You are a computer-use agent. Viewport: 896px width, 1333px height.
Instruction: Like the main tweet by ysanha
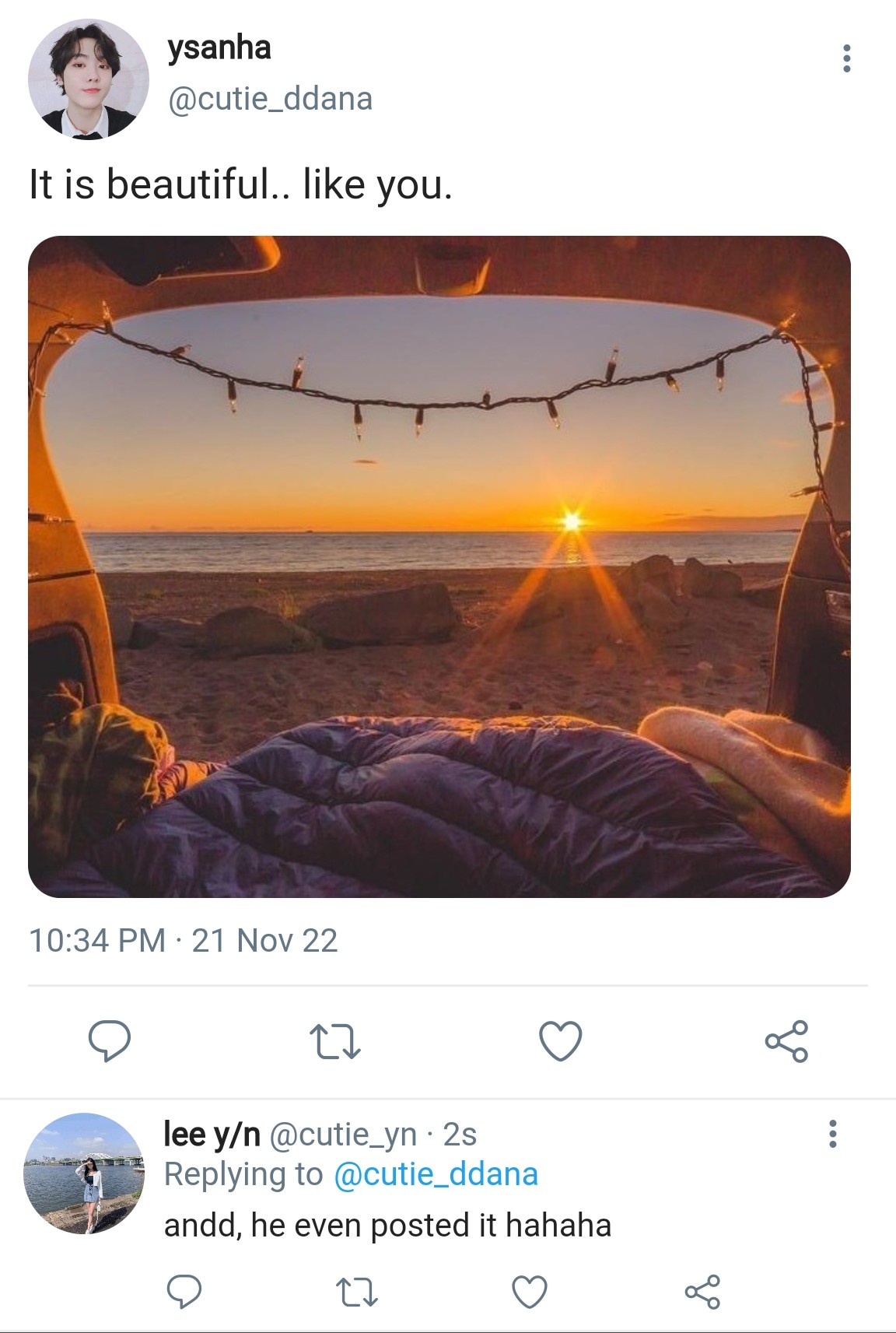tap(560, 1041)
